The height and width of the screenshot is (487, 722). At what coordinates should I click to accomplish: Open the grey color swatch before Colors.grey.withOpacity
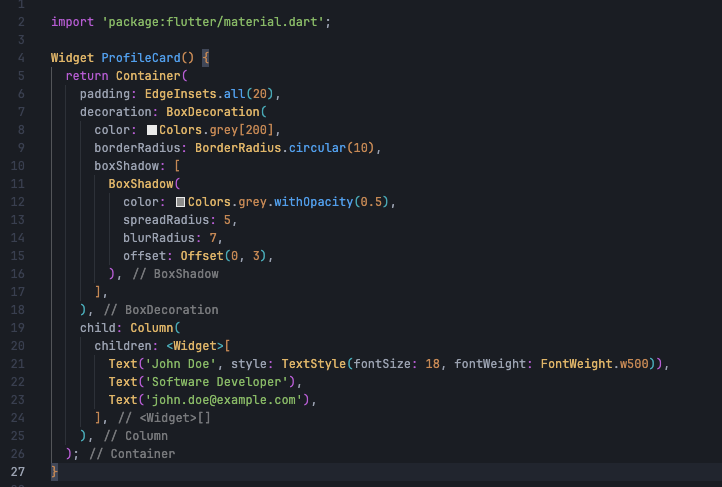(x=181, y=202)
